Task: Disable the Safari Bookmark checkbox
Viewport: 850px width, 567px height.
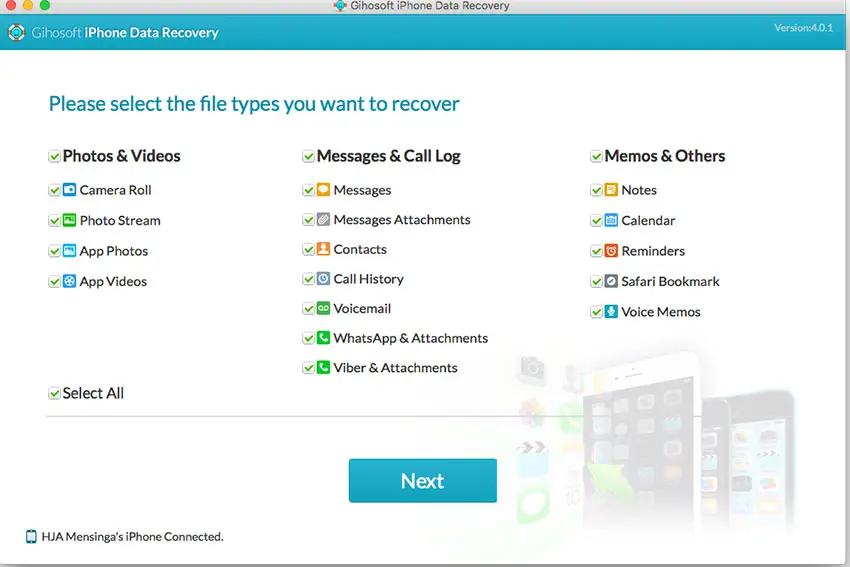Action: pyautogui.click(x=596, y=282)
